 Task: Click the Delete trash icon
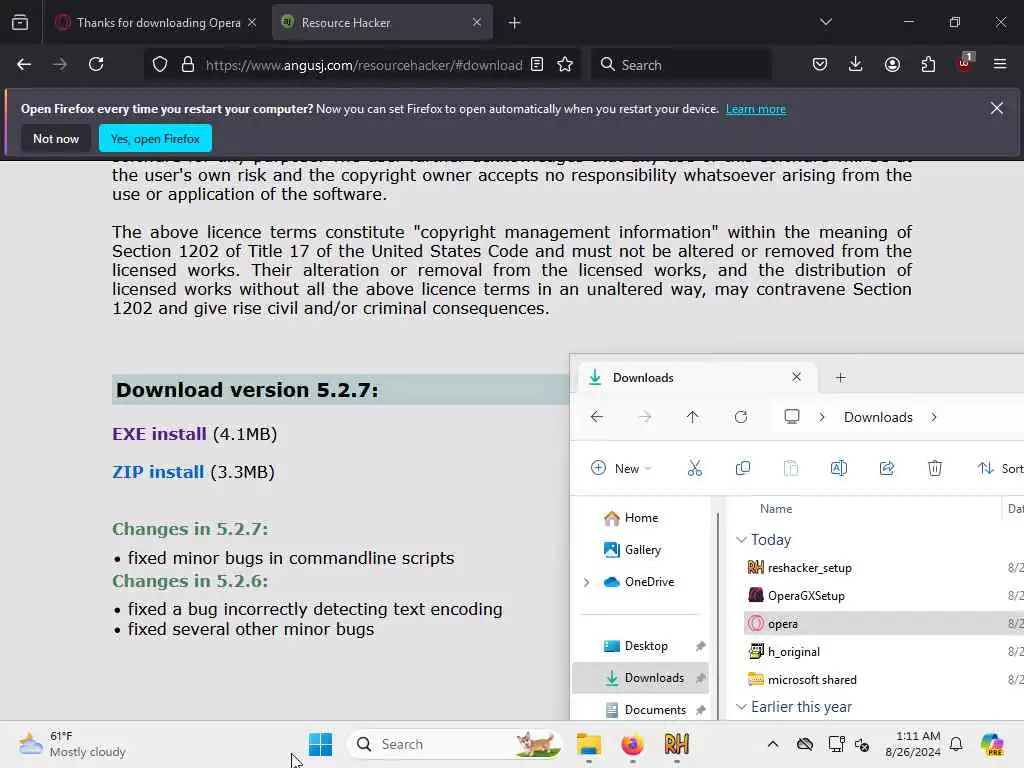(935, 468)
